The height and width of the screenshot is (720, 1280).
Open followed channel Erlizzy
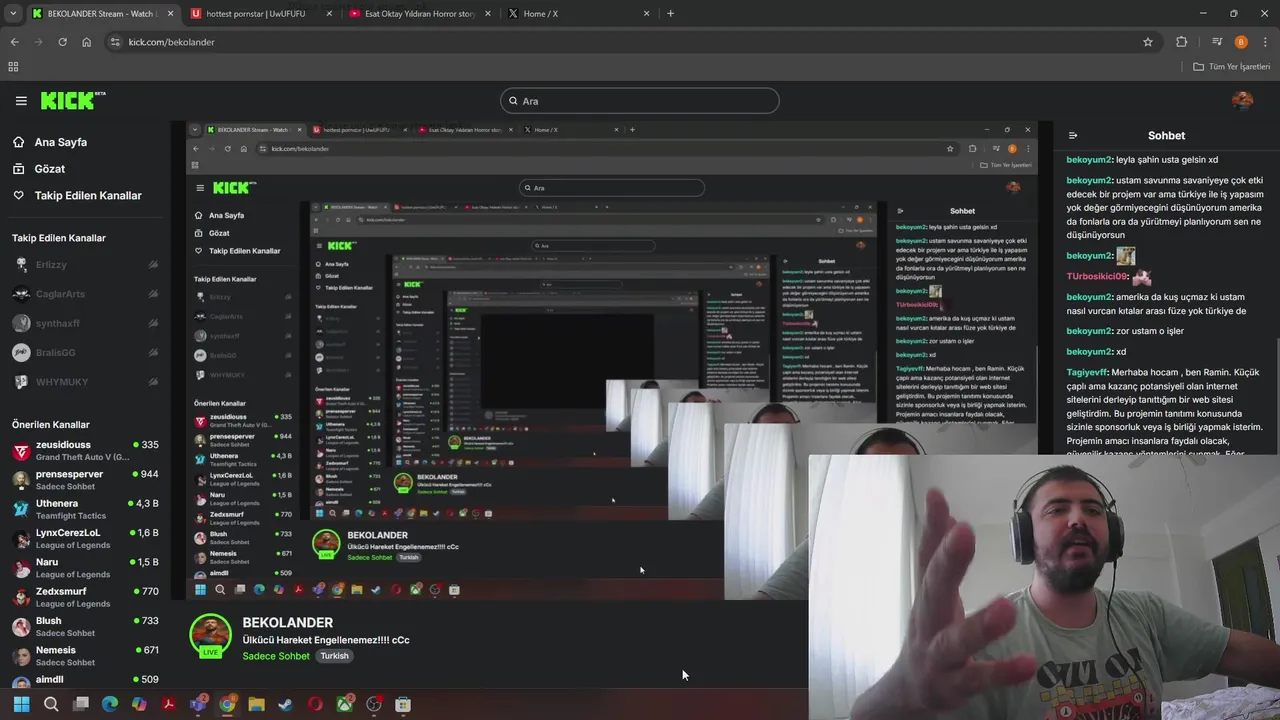(85, 265)
